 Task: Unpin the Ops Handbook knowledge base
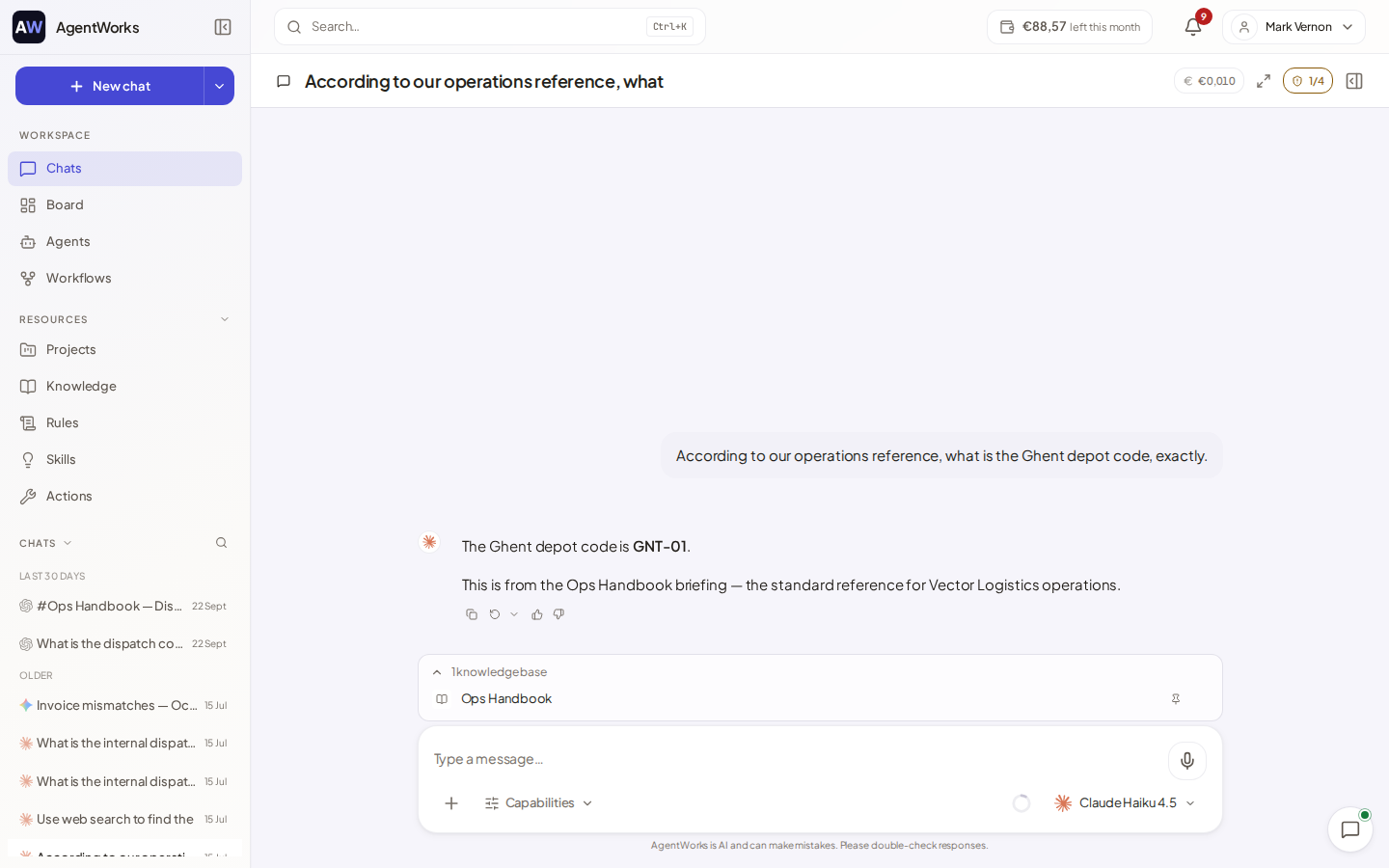click(x=1176, y=699)
